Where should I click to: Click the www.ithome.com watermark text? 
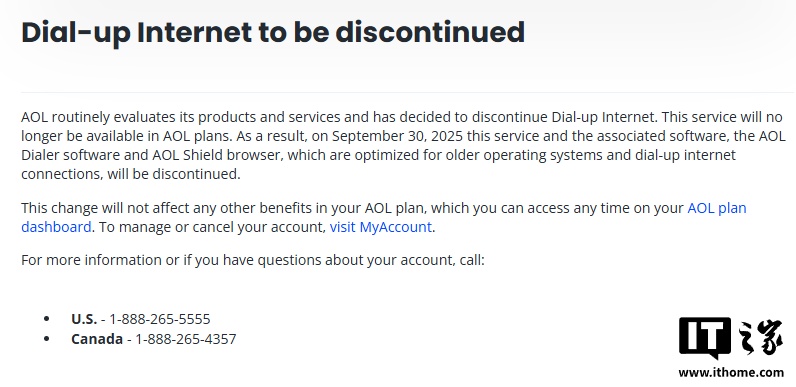point(731,372)
